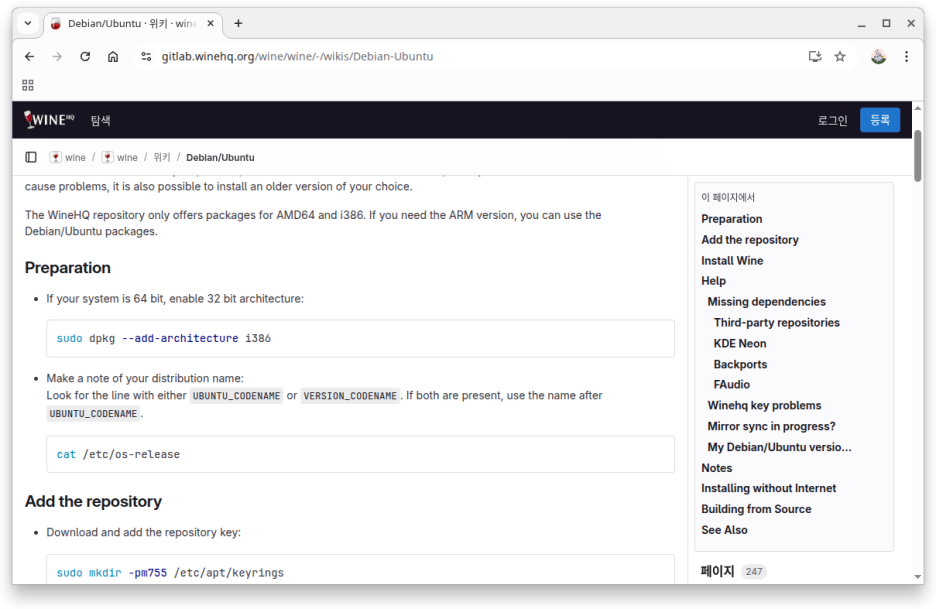
Task: Click the Add the repository heading
Action: 93,502
